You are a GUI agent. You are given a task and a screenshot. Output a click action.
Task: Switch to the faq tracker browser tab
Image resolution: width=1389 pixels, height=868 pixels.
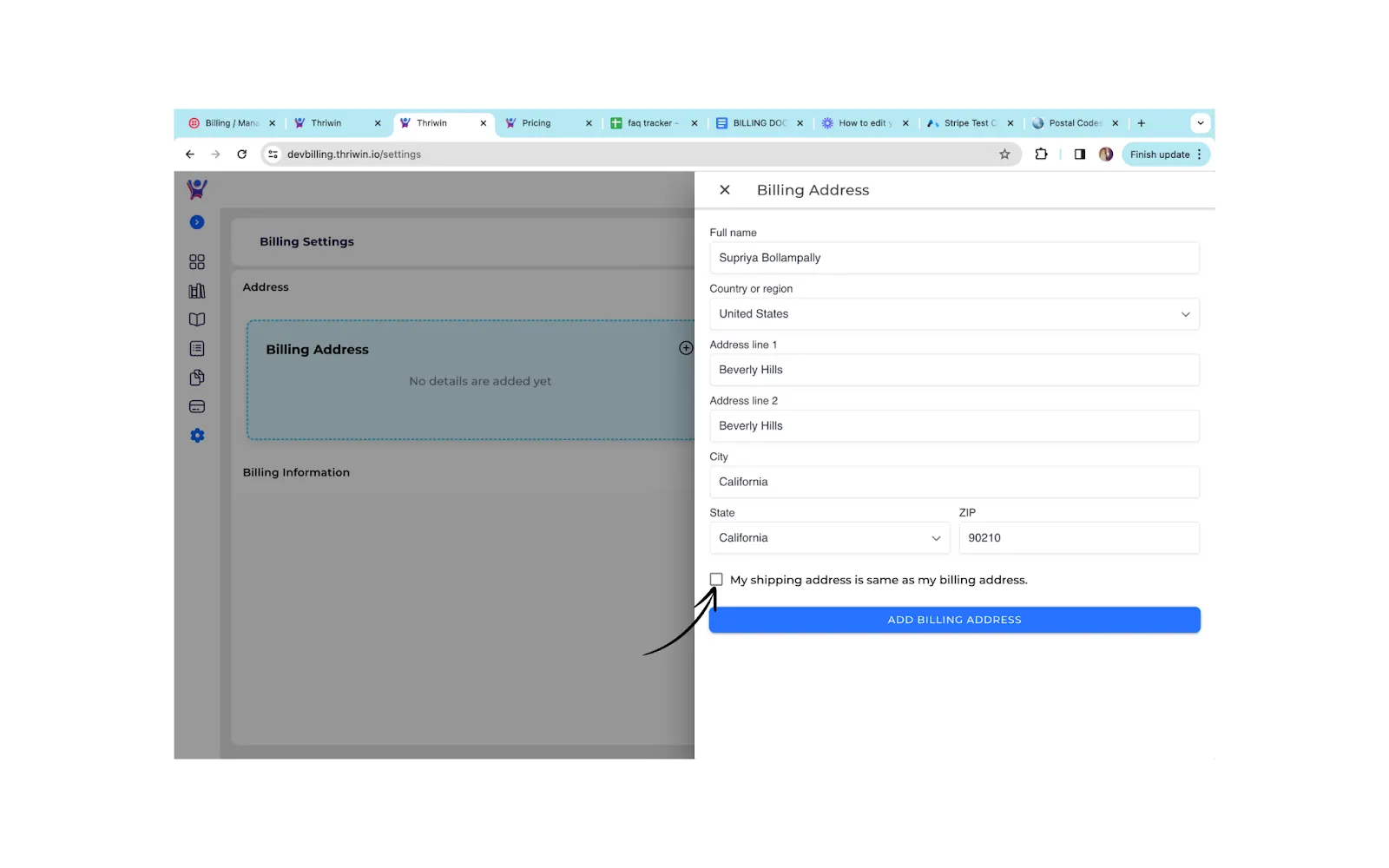653,123
